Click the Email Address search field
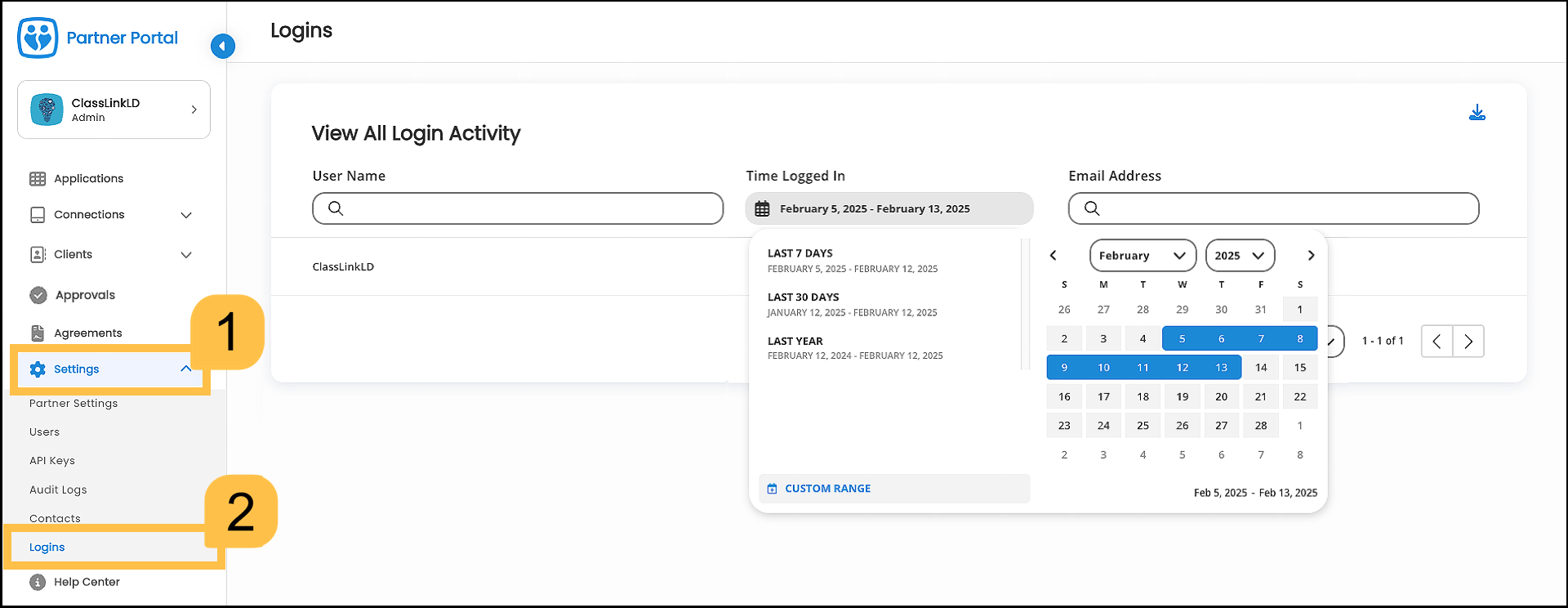Viewport: 1568px width, 608px height. [1273, 208]
